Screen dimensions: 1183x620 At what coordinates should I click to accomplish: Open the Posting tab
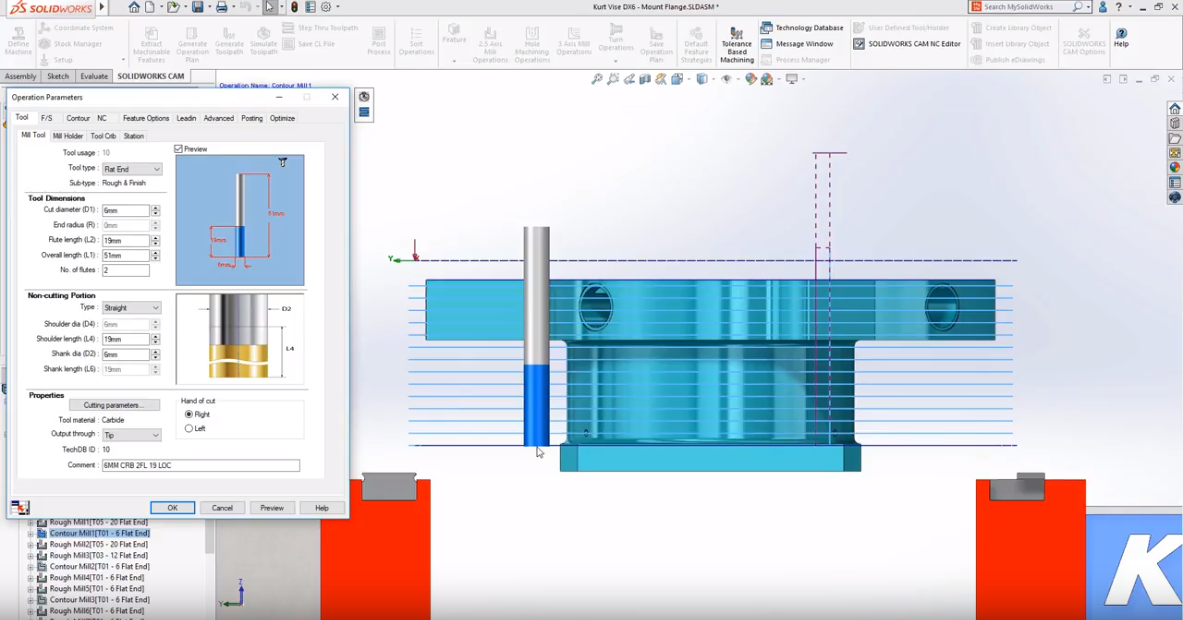point(252,118)
